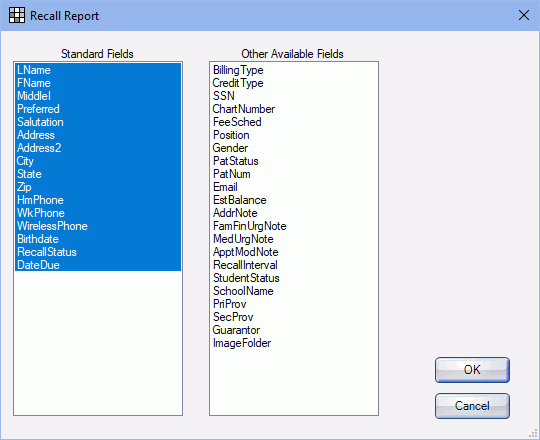The width and height of the screenshot is (540, 440).
Task: Choose EstBalance field
Action: (x=294, y=200)
